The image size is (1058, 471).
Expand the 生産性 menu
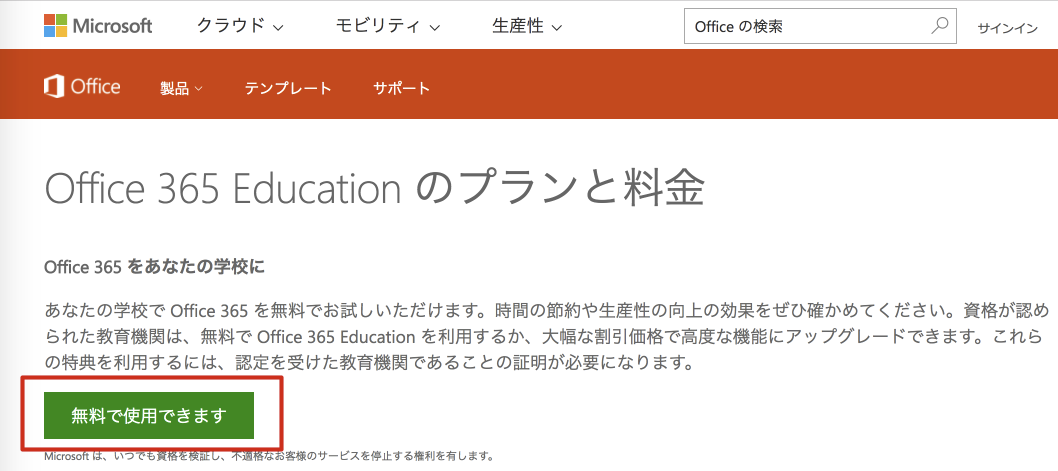527,26
